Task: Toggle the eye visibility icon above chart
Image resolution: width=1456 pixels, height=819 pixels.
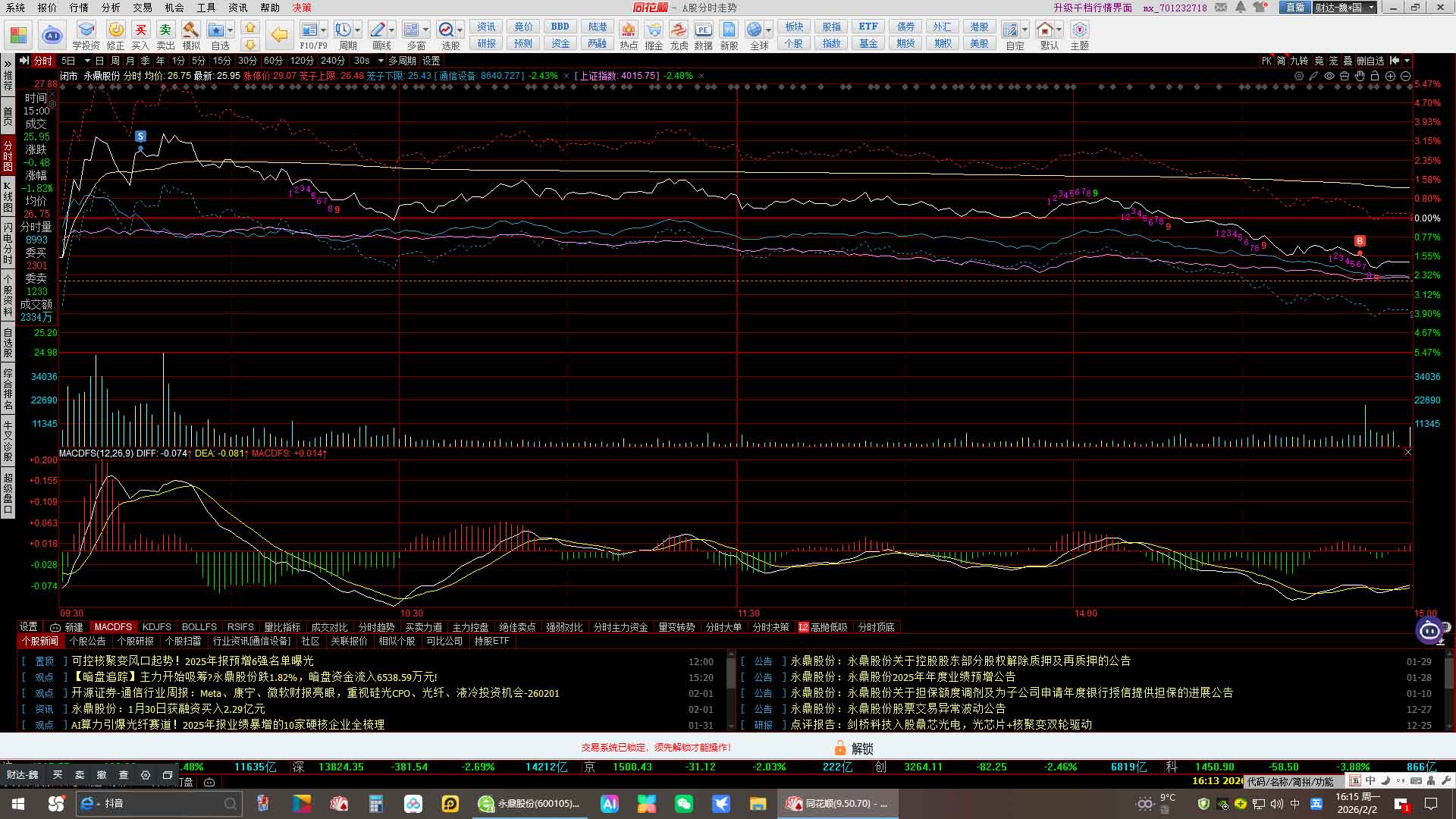Action: 1329,76
